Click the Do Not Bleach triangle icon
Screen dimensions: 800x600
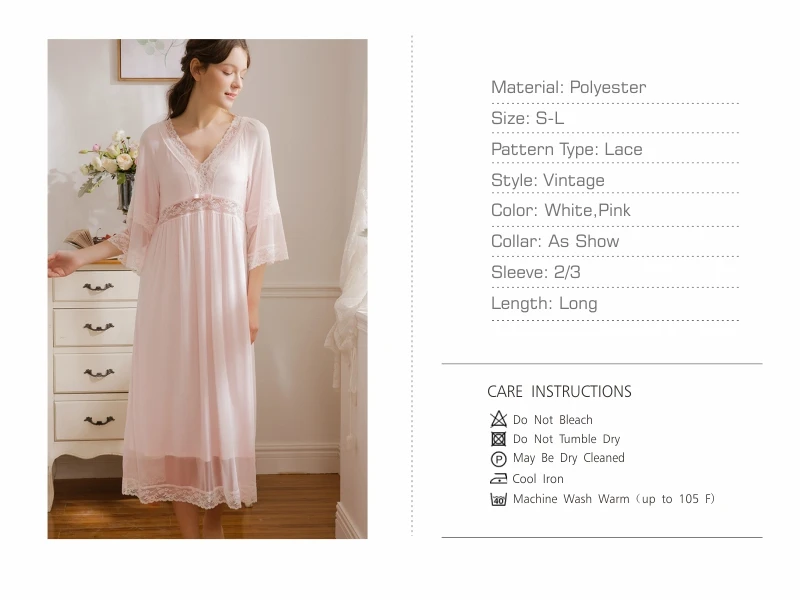click(498, 419)
